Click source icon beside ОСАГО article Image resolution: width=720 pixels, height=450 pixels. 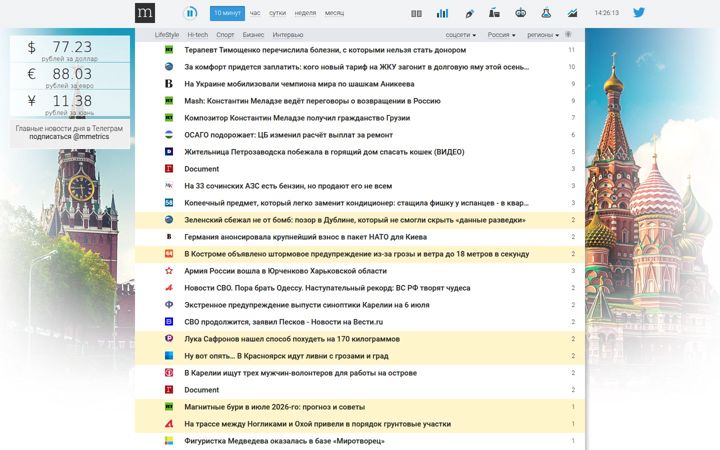point(169,135)
